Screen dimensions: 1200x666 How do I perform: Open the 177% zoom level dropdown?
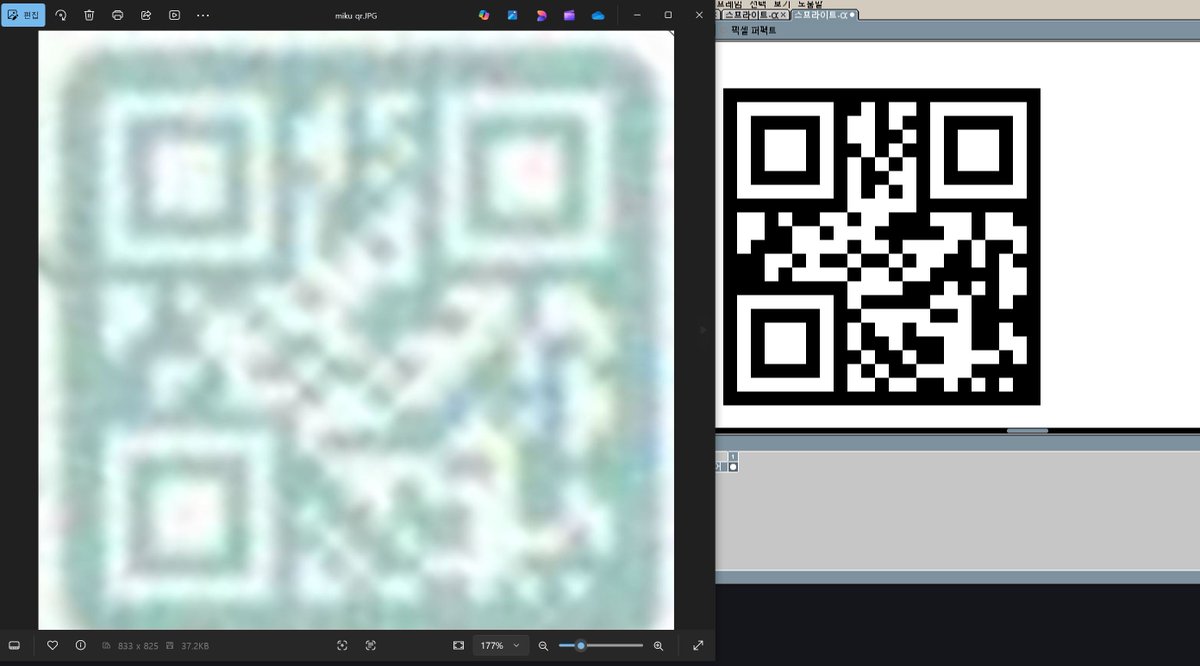(500, 645)
